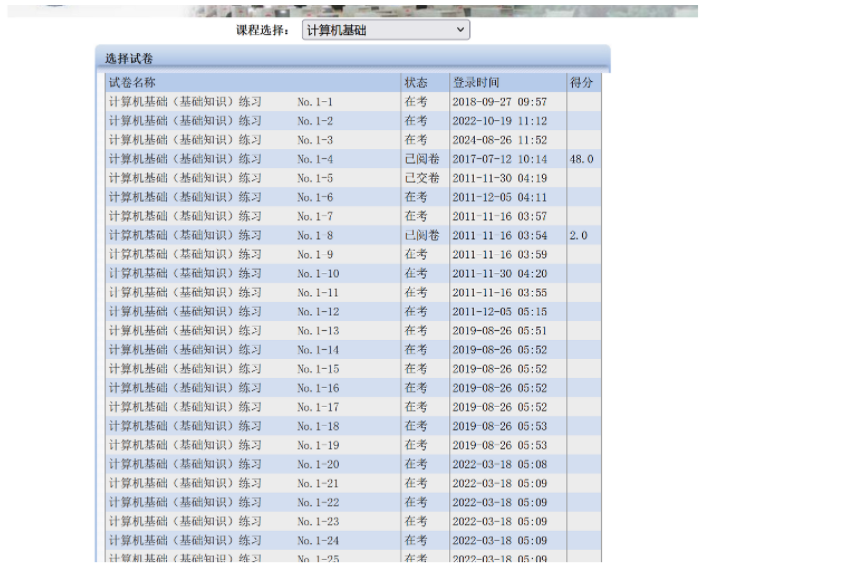Select exam row No. 1-15

click(x=353, y=369)
